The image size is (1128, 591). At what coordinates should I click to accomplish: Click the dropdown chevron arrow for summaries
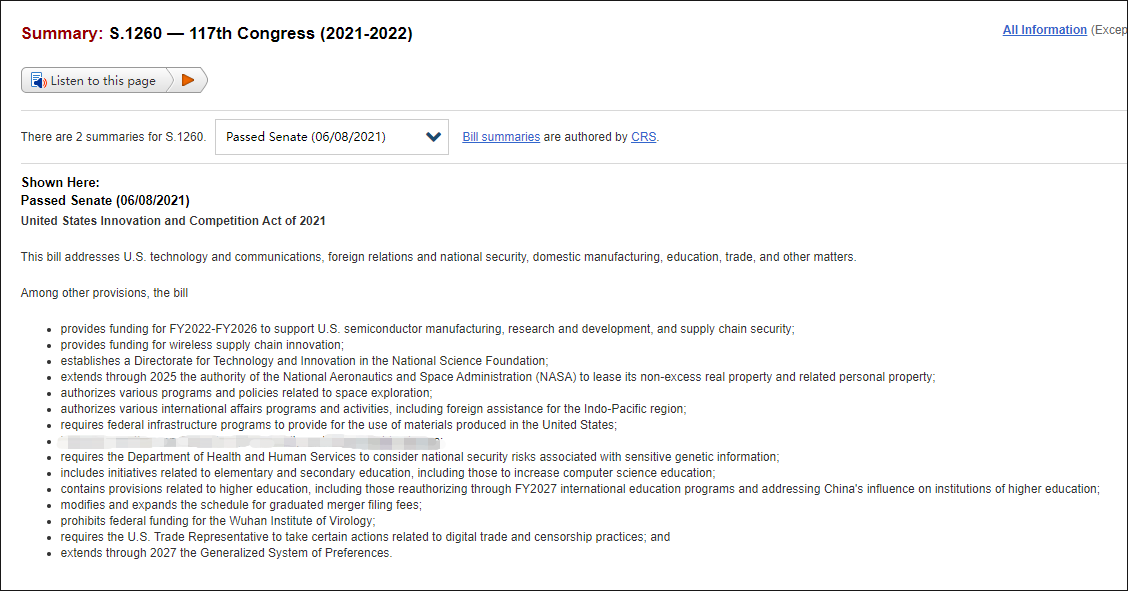(434, 137)
